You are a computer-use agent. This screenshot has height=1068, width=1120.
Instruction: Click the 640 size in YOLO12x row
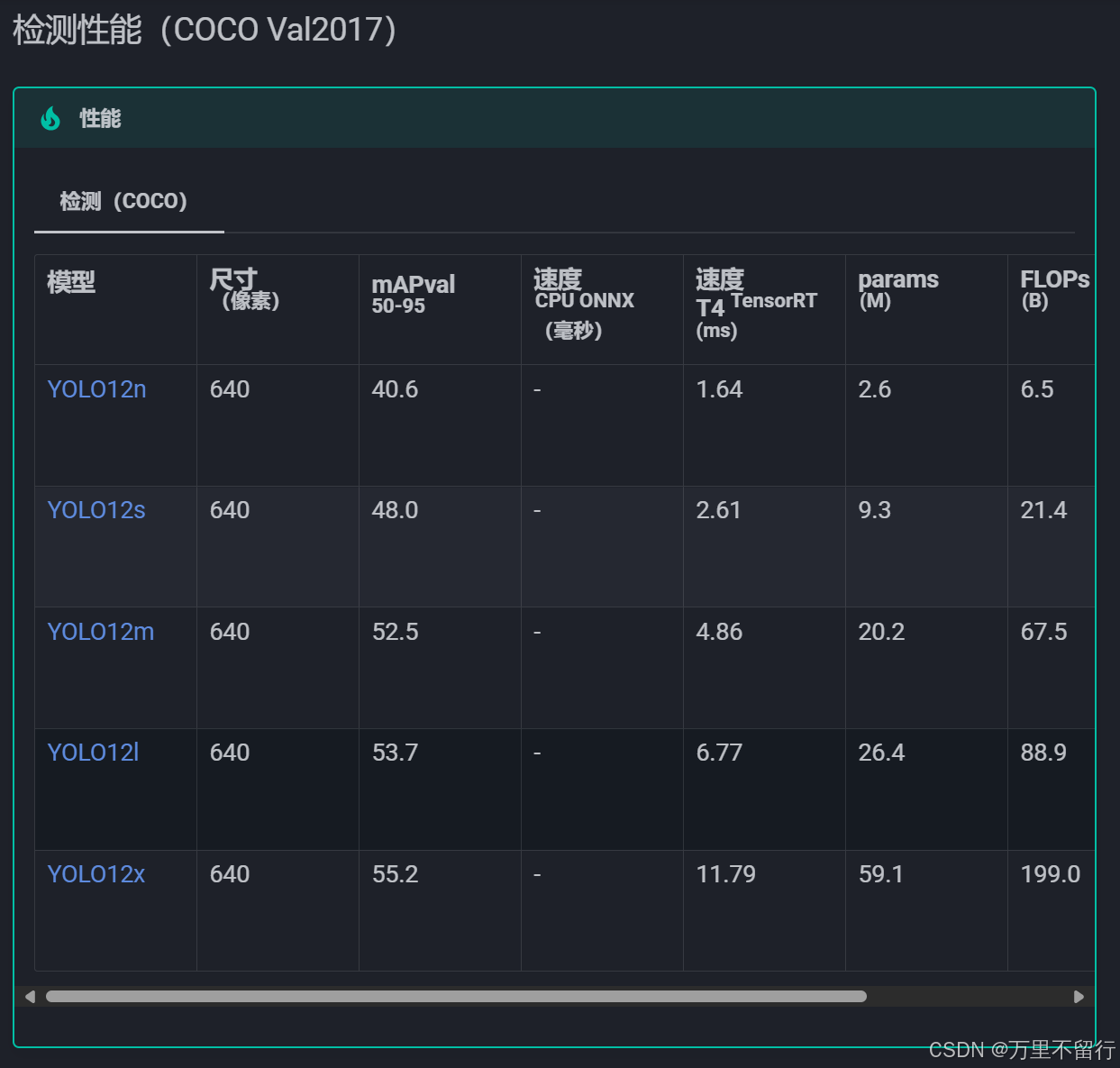230,874
